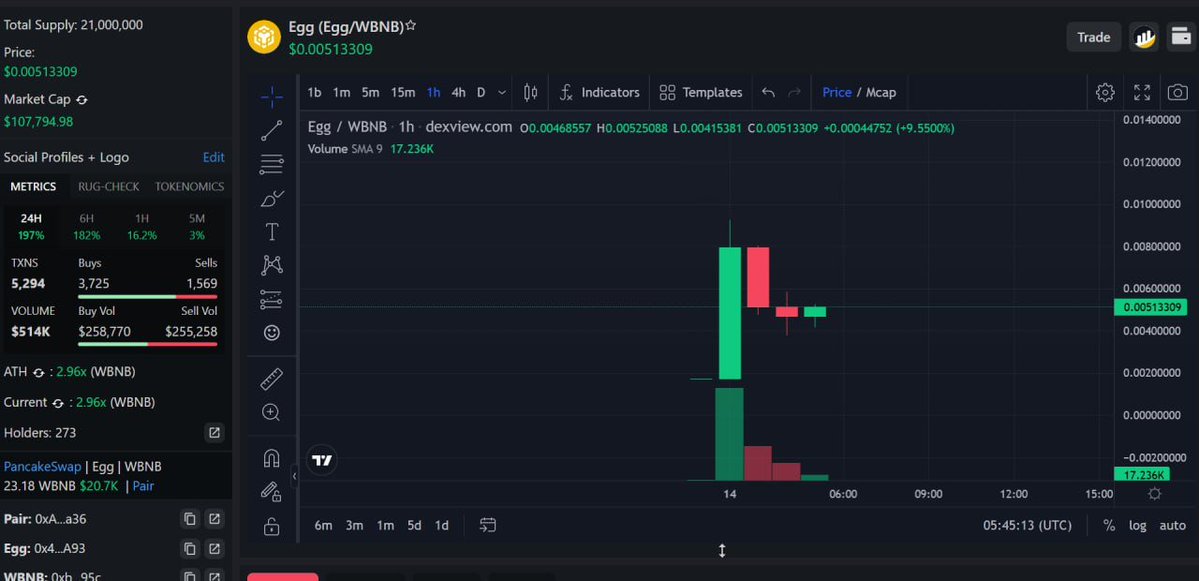Select the 15m chart interval

(403, 93)
